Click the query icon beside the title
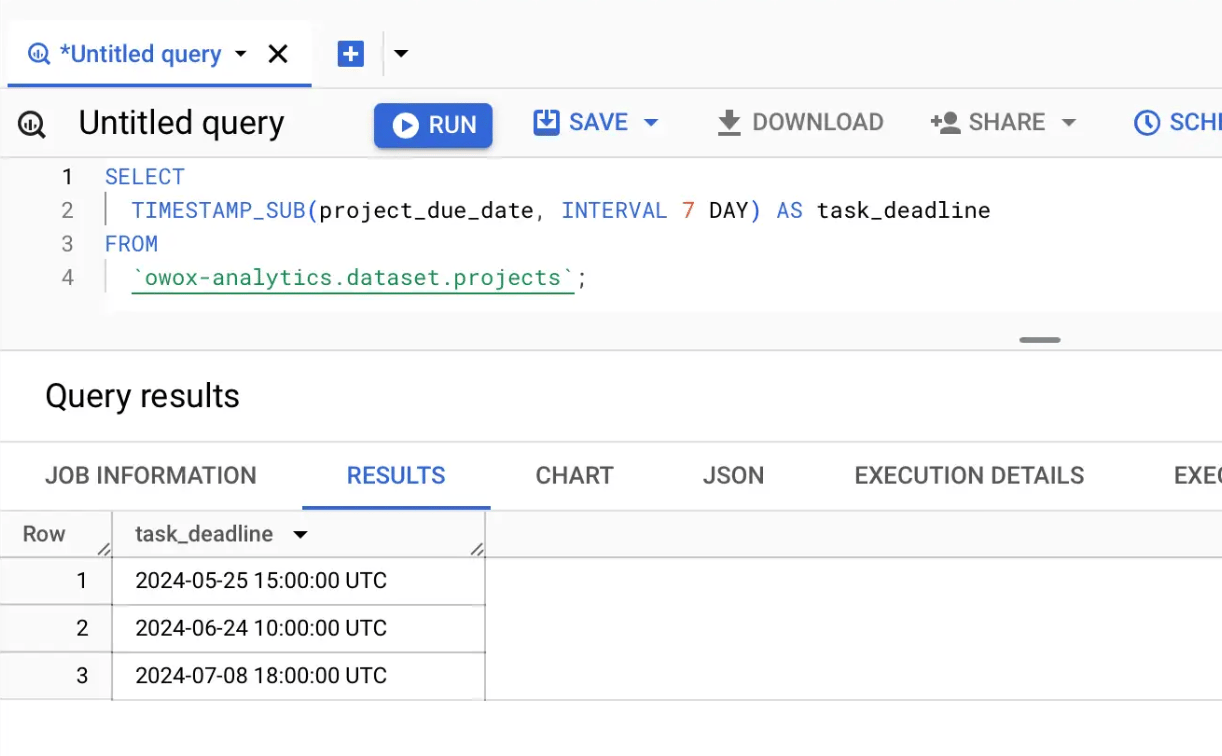The width and height of the screenshot is (1222, 756). pos(32,124)
